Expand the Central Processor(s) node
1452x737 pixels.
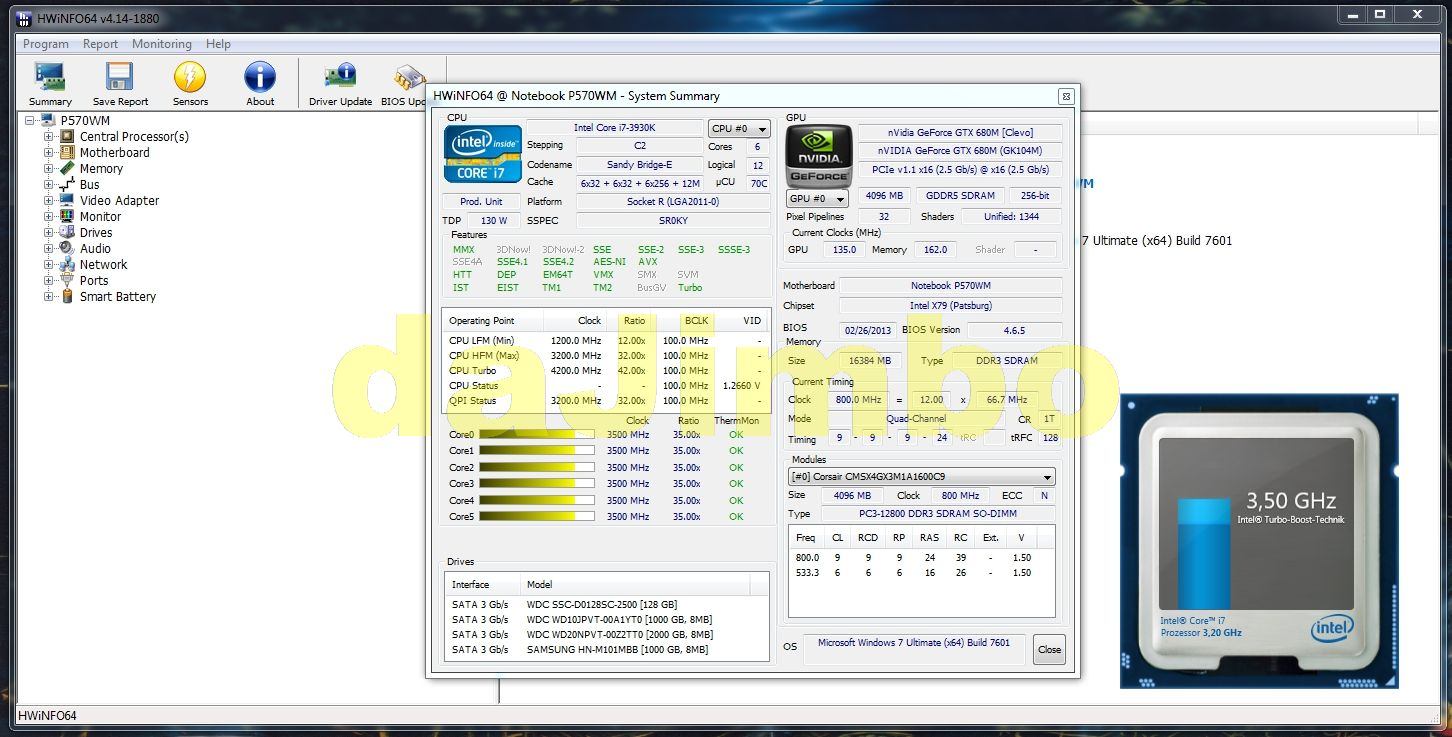[48, 137]
